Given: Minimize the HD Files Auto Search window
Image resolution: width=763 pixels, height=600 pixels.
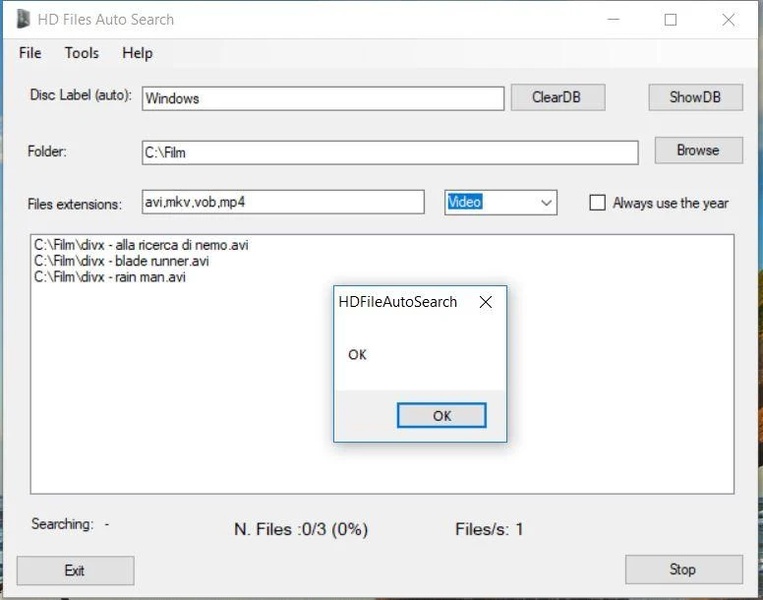Looking at the screenshot, I should tap(614, 19).
